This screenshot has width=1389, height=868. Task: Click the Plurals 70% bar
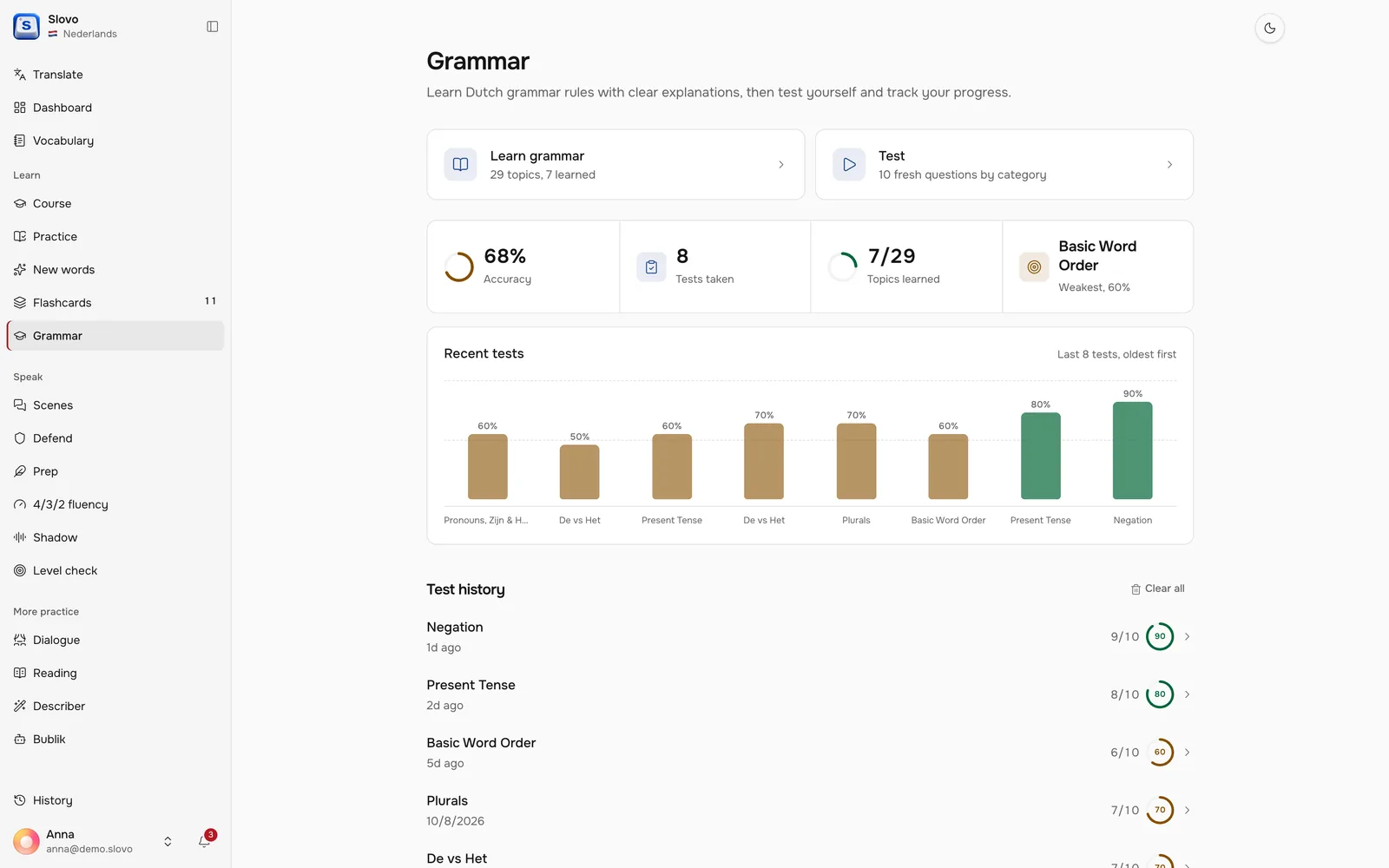point(856,461)
